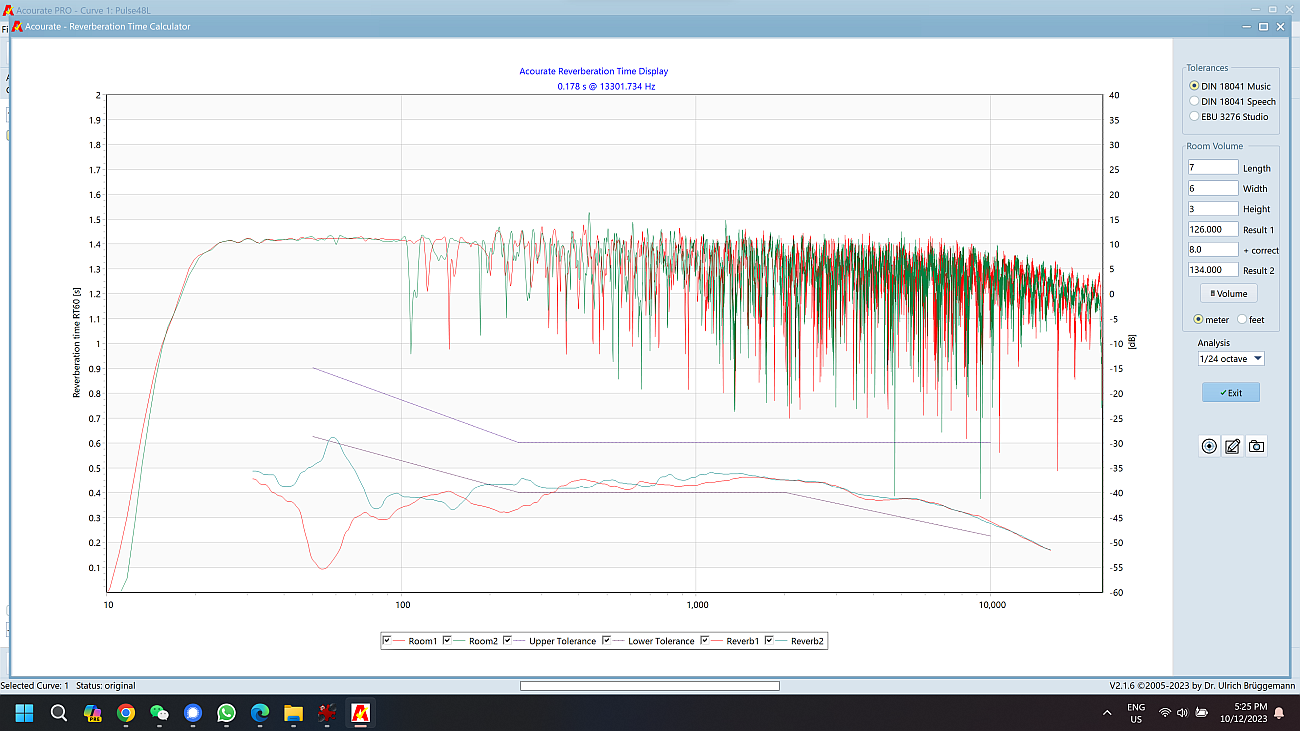Toggle Reverb1 curve checkbox in legend
The height and width of the screenshot is (731, 1300).
(705, 640)
